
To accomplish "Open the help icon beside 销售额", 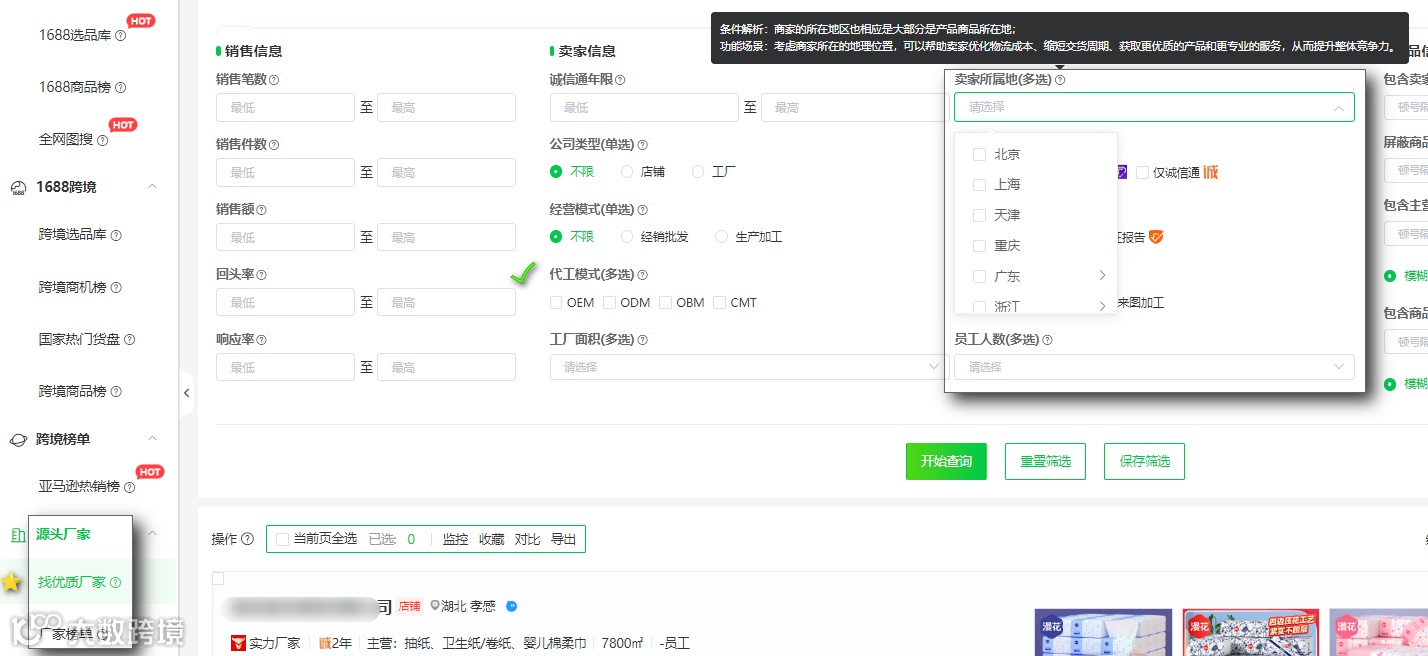I will point(261,210).
